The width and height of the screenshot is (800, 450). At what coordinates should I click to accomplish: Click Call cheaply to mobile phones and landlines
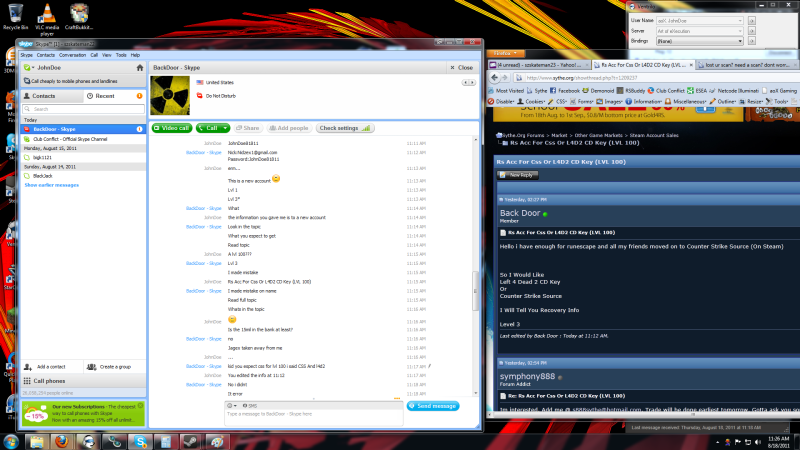click(83, 81)
